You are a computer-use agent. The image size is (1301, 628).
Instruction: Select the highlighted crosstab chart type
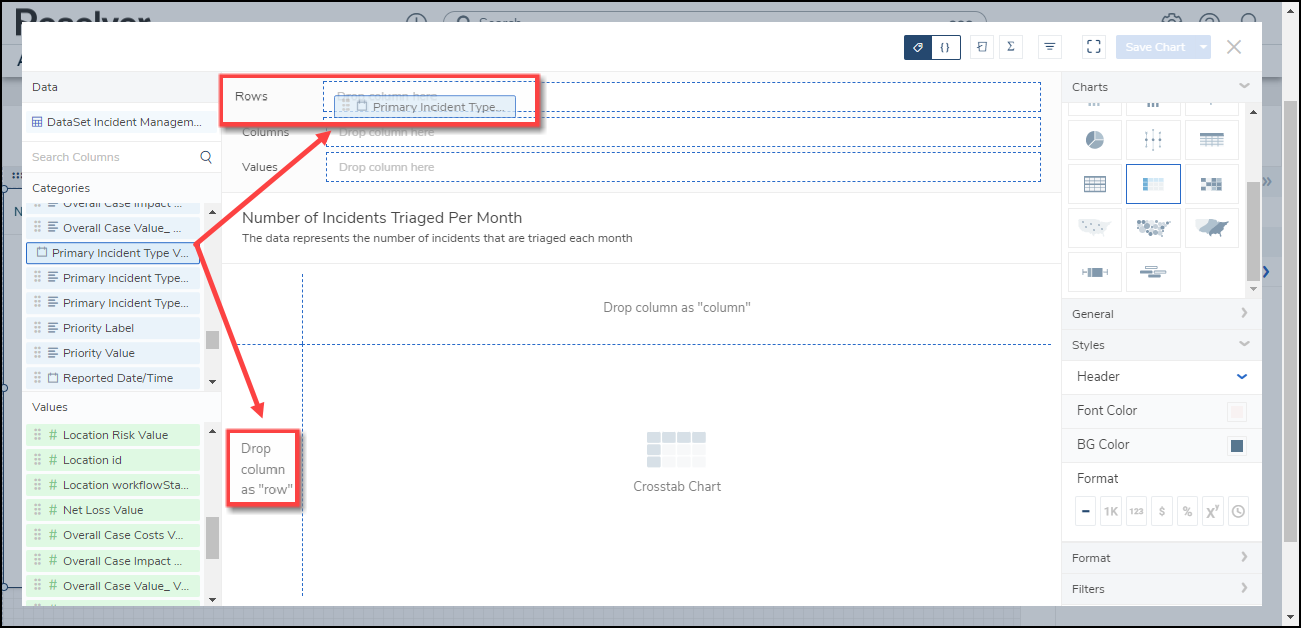1153,184
